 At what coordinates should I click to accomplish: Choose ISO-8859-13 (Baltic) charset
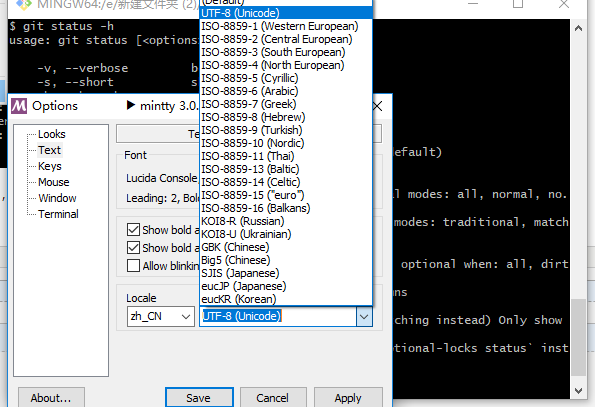click(286, 169)
